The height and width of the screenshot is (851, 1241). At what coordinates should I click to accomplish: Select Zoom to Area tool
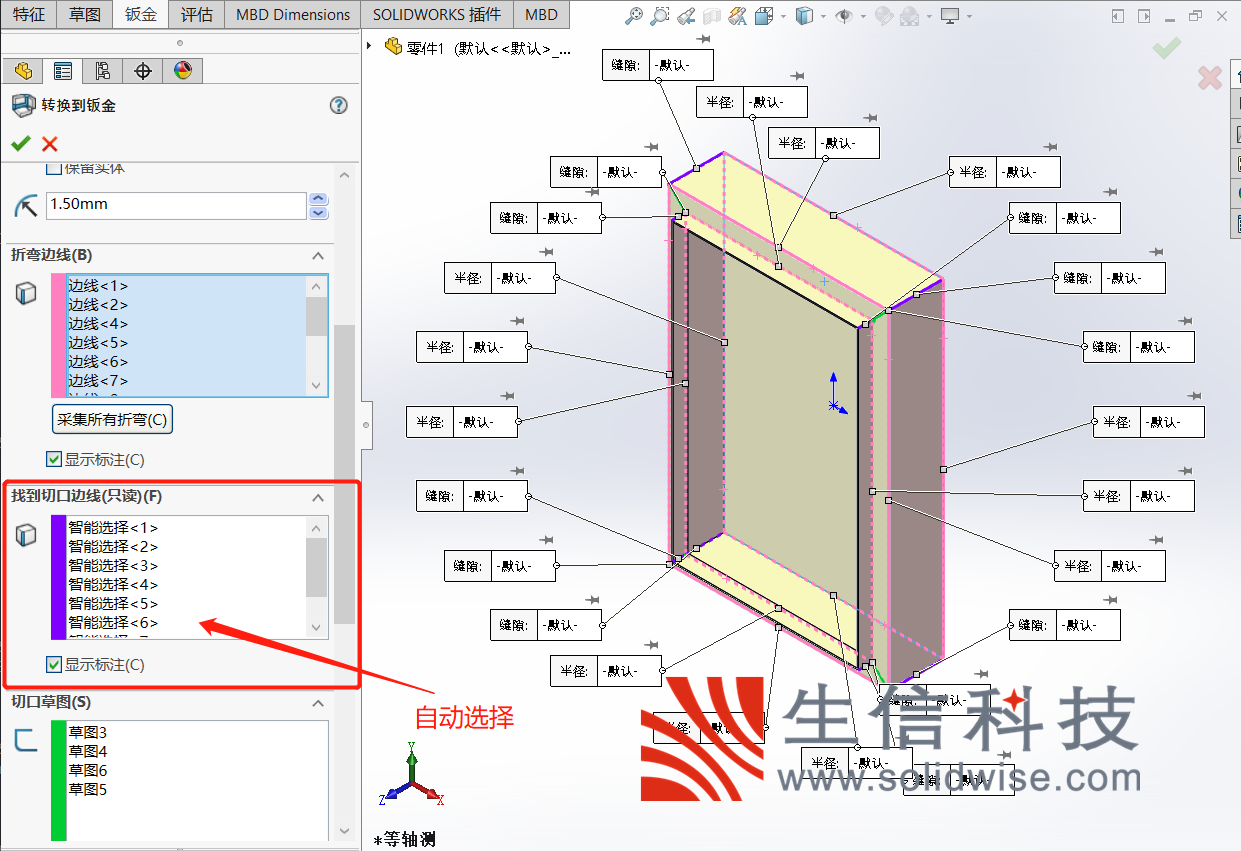(660, 15)
